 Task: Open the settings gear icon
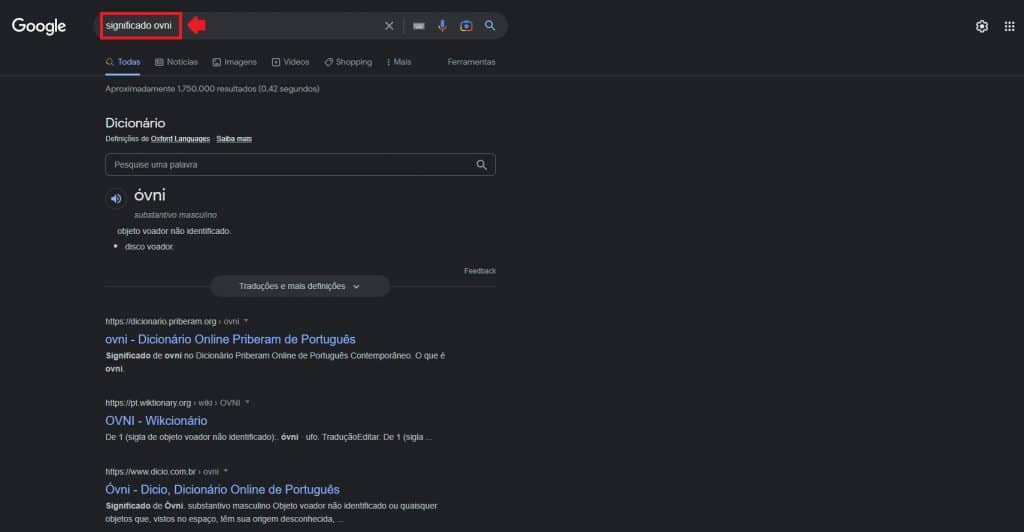[981, 26]
